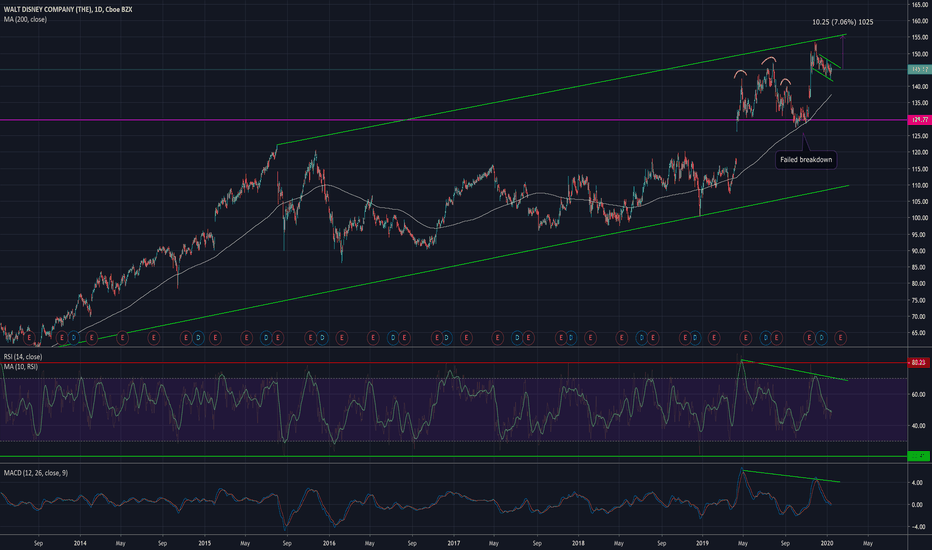The width and height of the screenshot is (932, 550).
Task: Select the RSI (14, close) indicator label
Action: 23,357
